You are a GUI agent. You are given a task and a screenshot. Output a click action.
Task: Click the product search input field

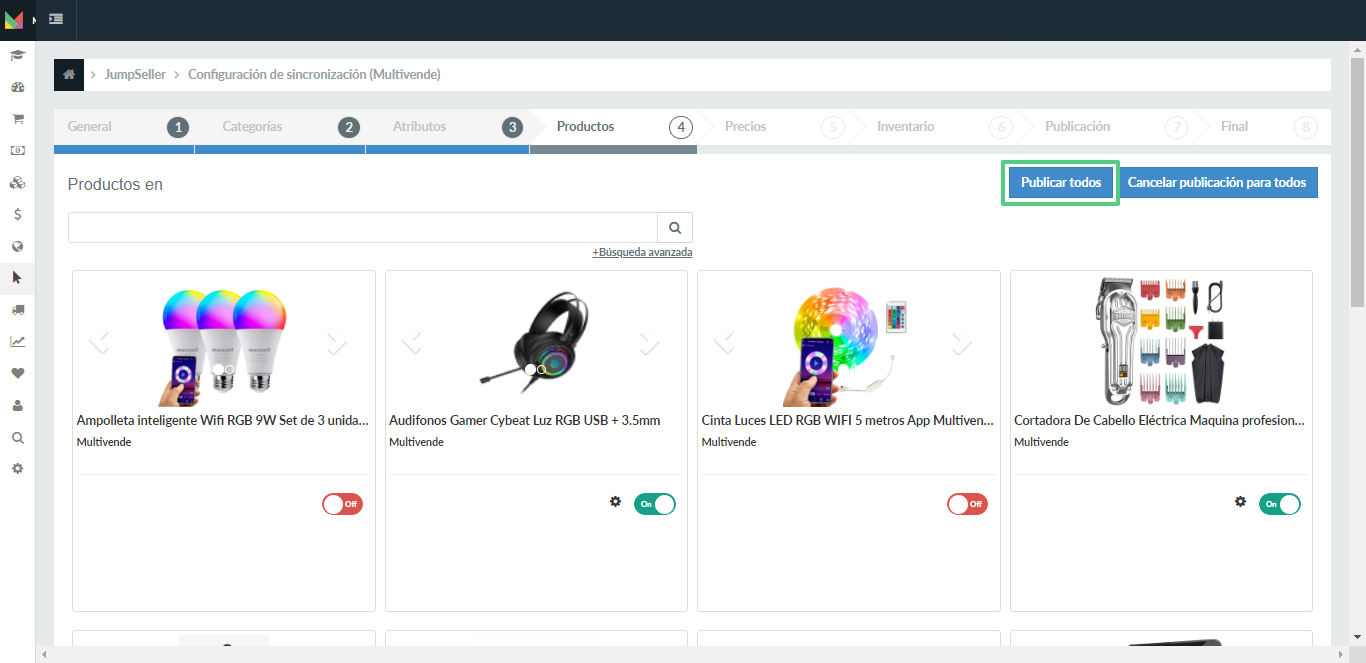363,228
